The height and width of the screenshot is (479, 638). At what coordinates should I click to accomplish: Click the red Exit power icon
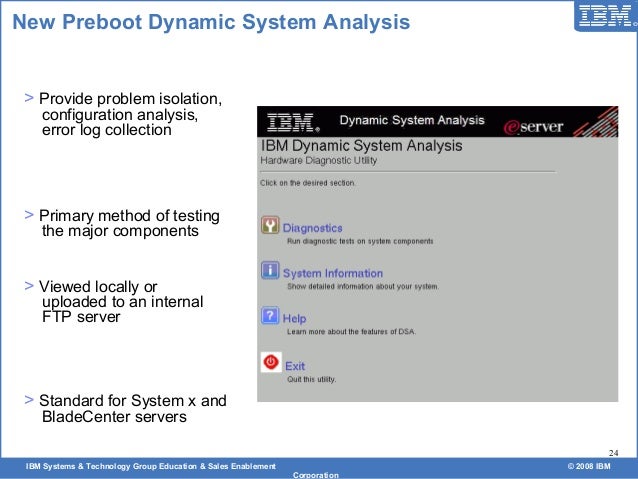pos(271,362)
